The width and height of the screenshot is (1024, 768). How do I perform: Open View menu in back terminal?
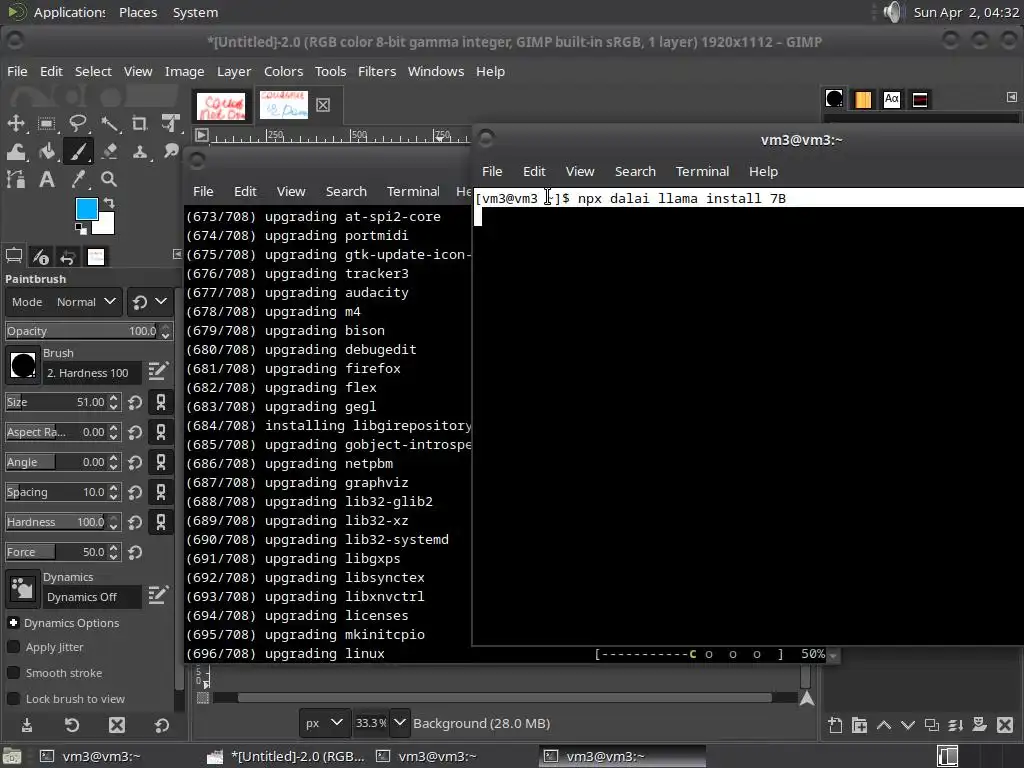click(291, 191)
